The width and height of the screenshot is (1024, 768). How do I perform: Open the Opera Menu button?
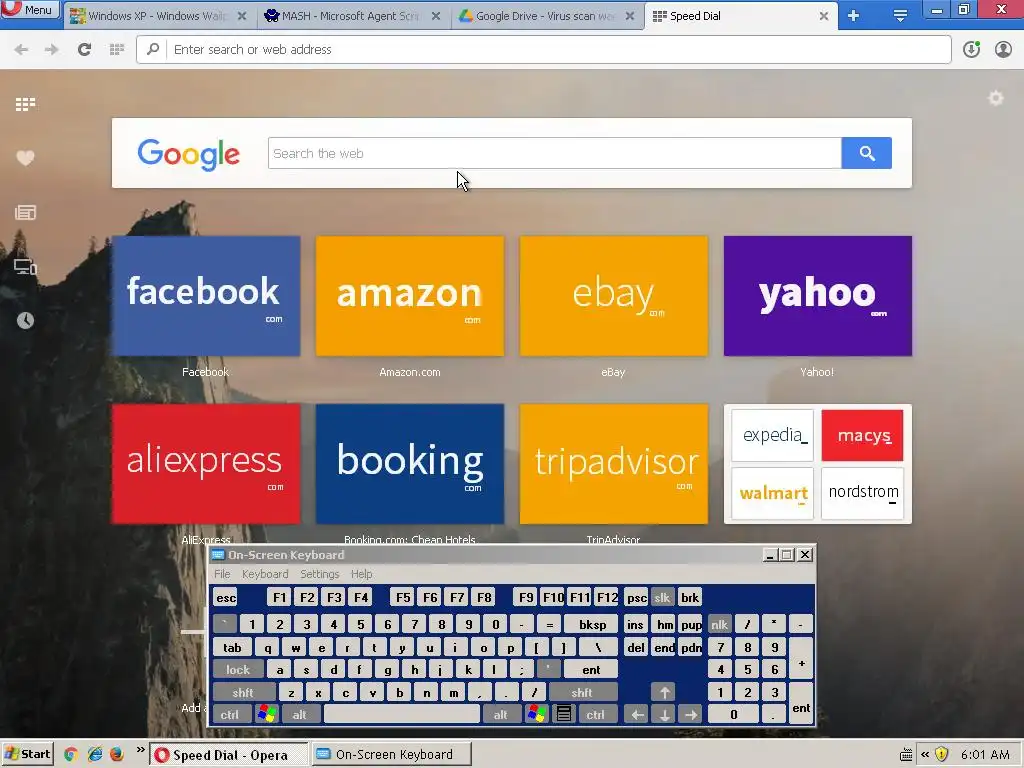point(30,10)
